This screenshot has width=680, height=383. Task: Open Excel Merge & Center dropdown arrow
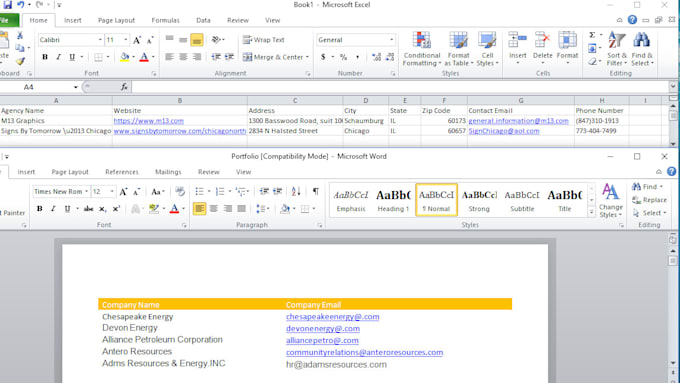tap(307, 57)
